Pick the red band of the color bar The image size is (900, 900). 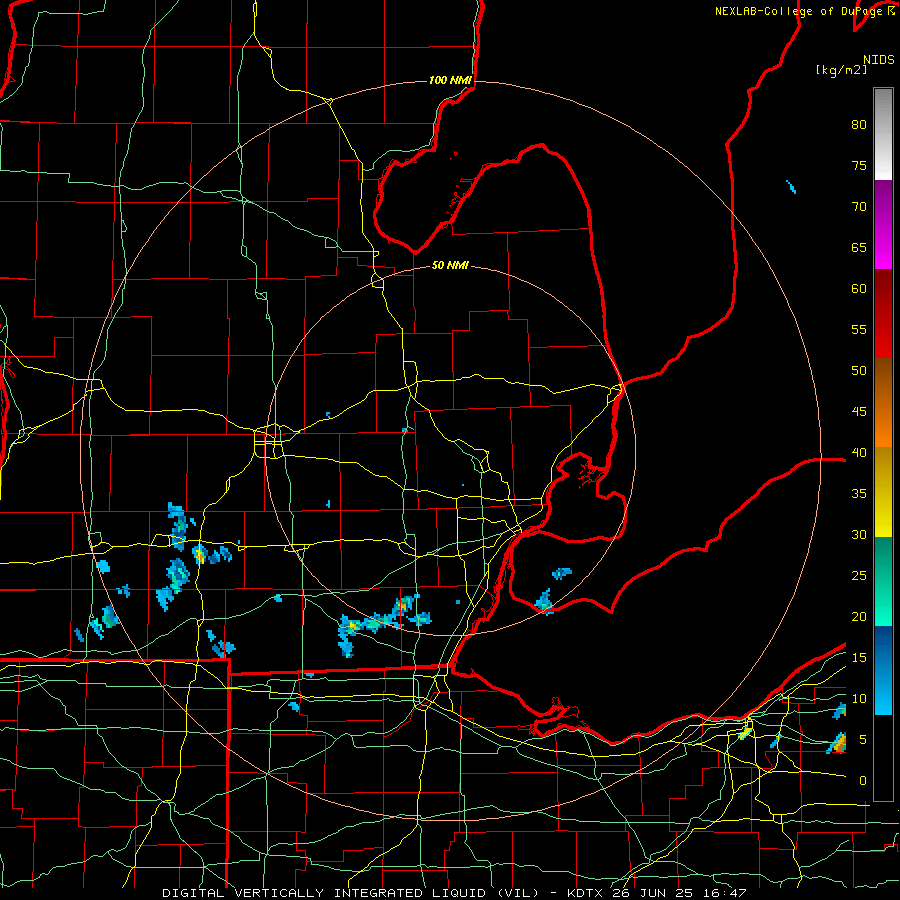(883, 314)
